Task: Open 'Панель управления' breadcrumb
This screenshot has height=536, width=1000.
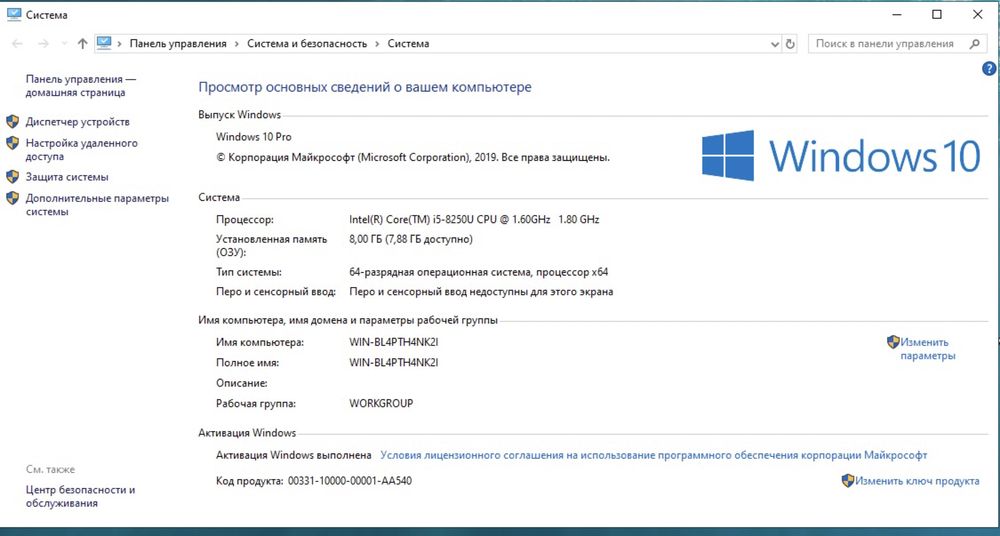Action: click(178, 43)
